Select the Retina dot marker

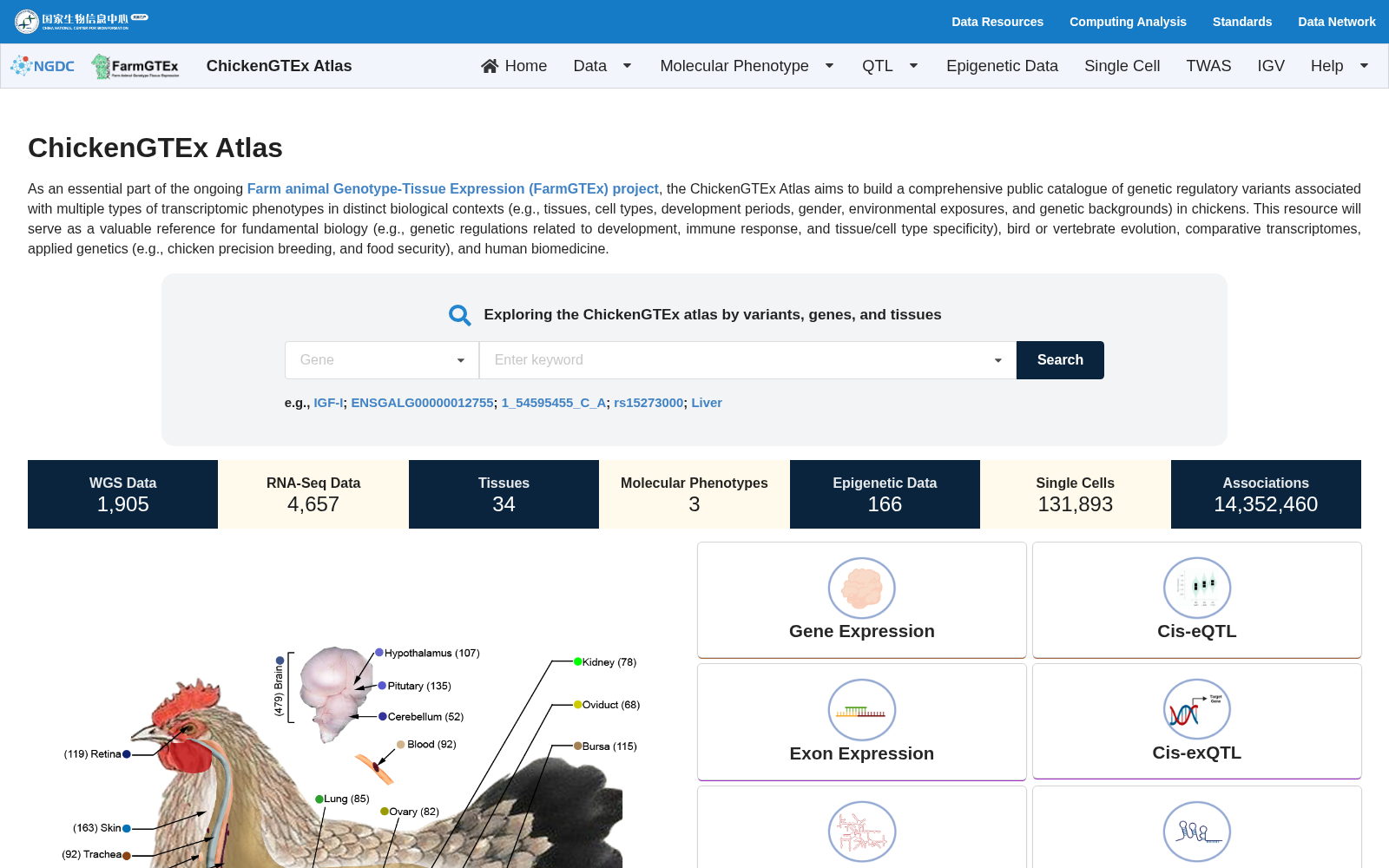[x=127, y=754]
